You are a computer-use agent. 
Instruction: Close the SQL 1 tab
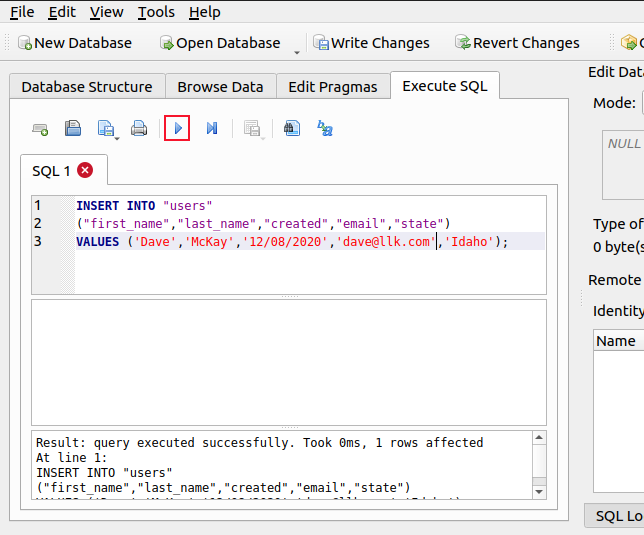(x=85, y=171)
